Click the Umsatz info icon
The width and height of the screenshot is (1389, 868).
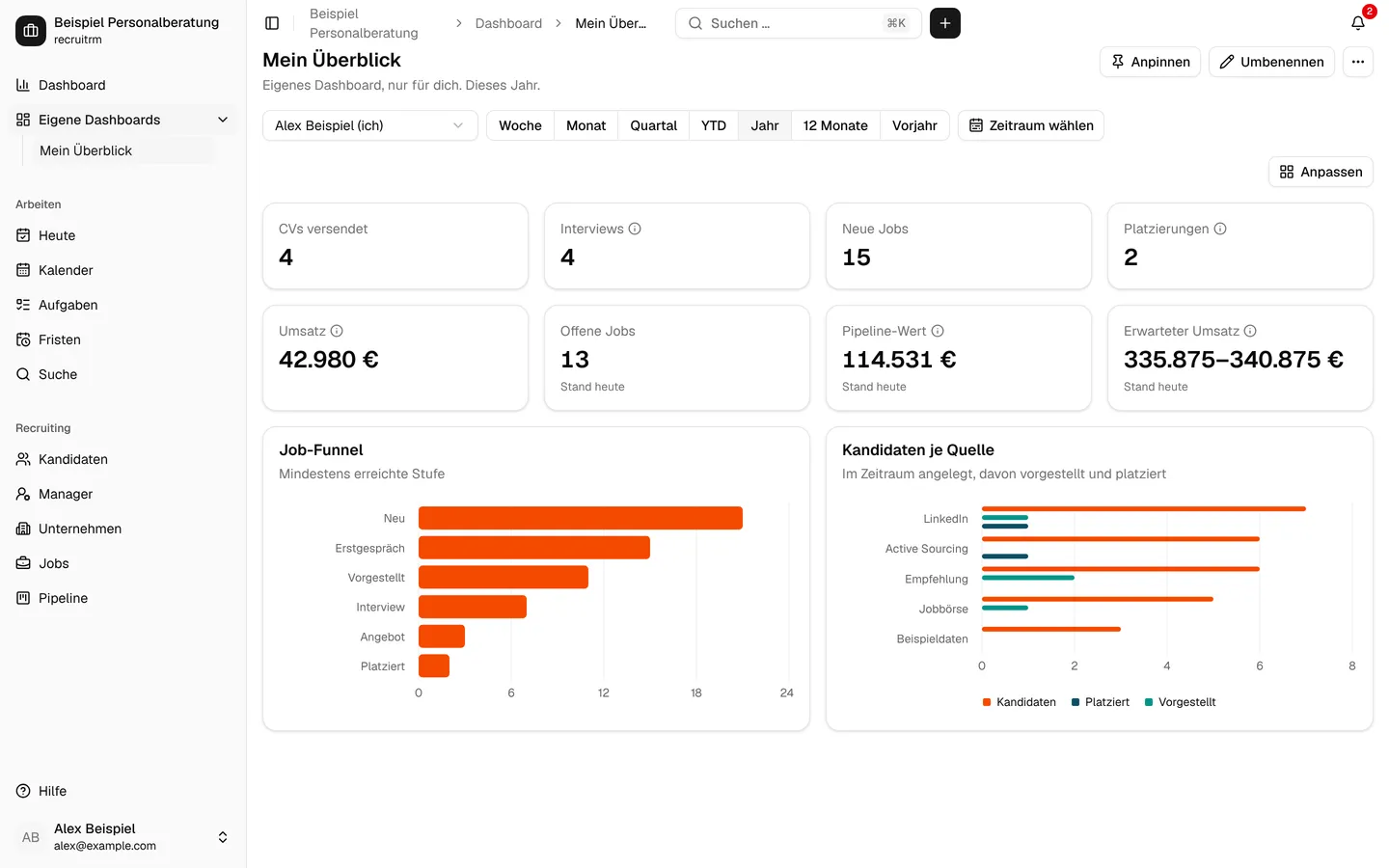(337, 331)
